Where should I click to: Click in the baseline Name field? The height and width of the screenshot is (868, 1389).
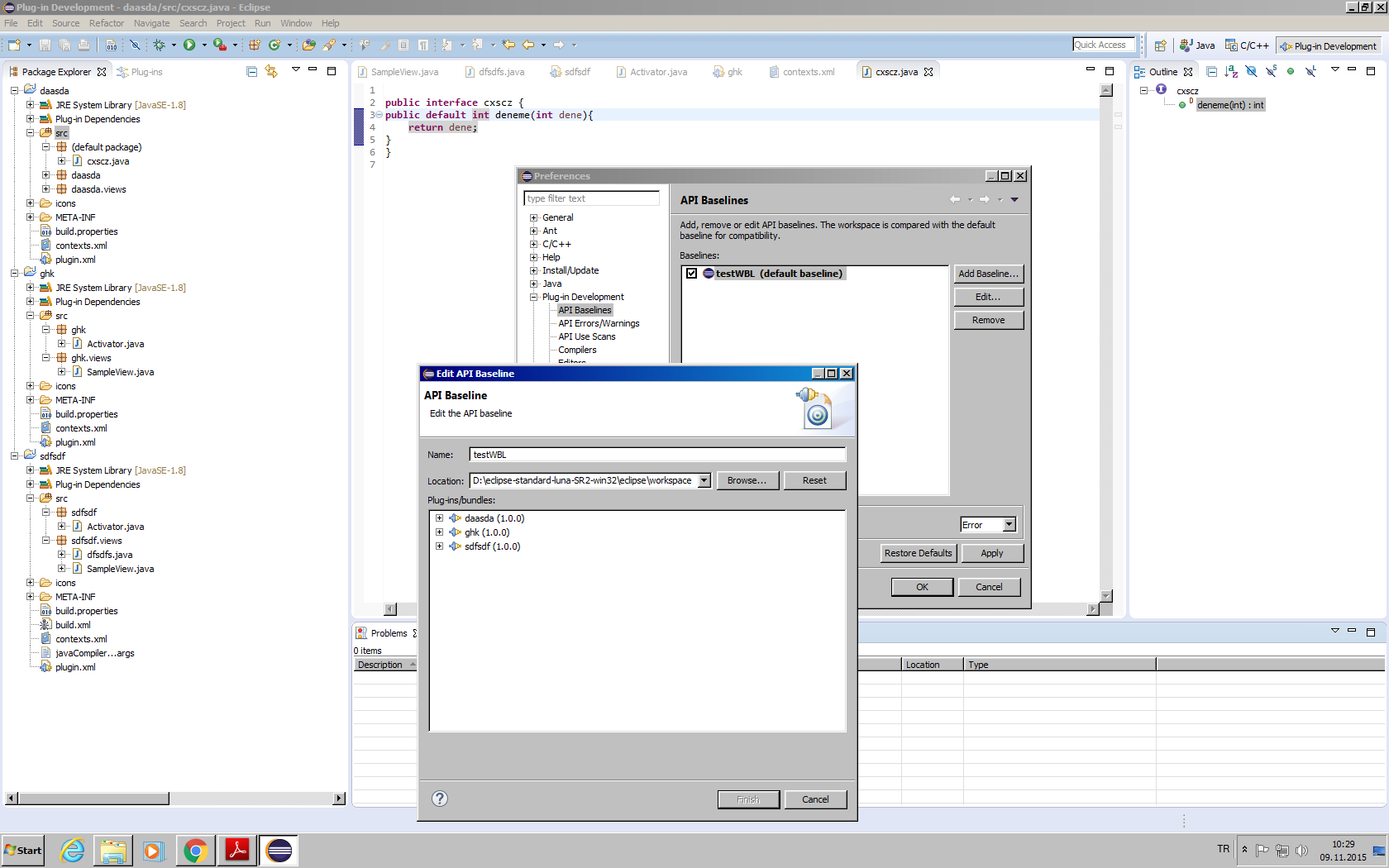tap(657, 455)
